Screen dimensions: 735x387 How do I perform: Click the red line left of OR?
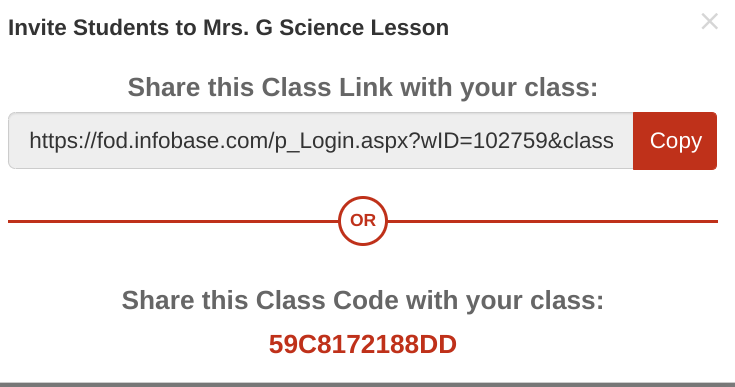[x=173, y=221]
